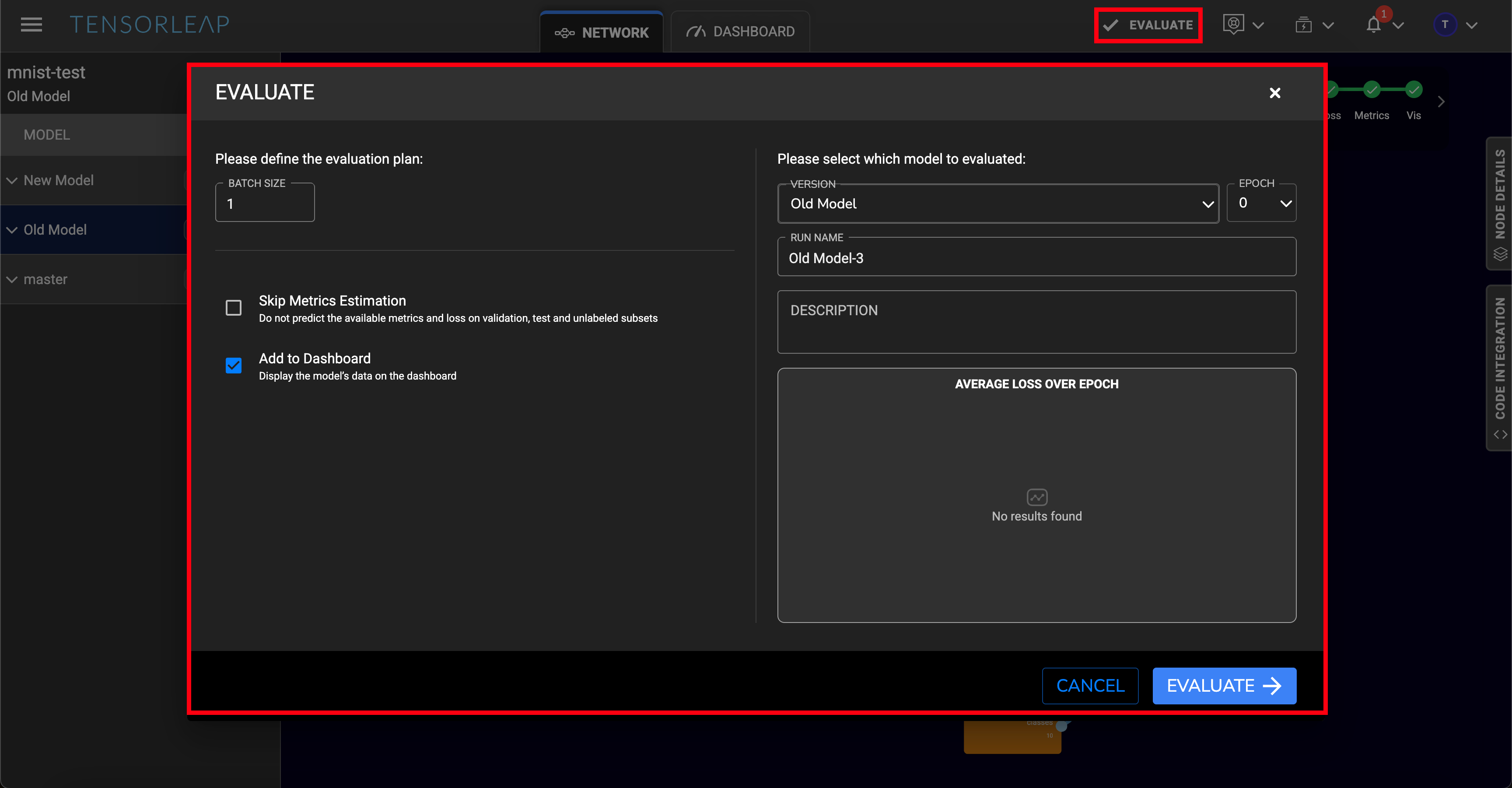The height and width of the screenshot is (788, 1512).
Task: Open the Epoch dropdown
Action: [x=1261, y=203]
